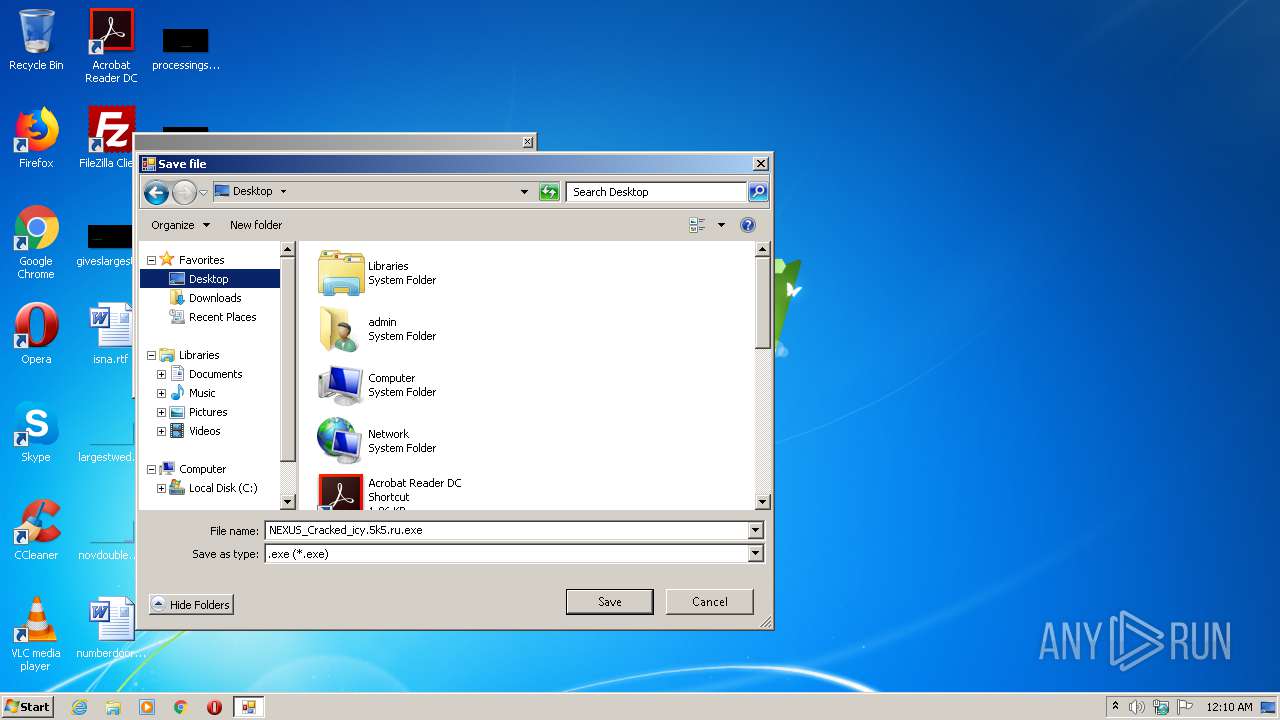Click the Desktop breadcrumb in address bar
The image size is (1280, 720).
pos(252,191)
